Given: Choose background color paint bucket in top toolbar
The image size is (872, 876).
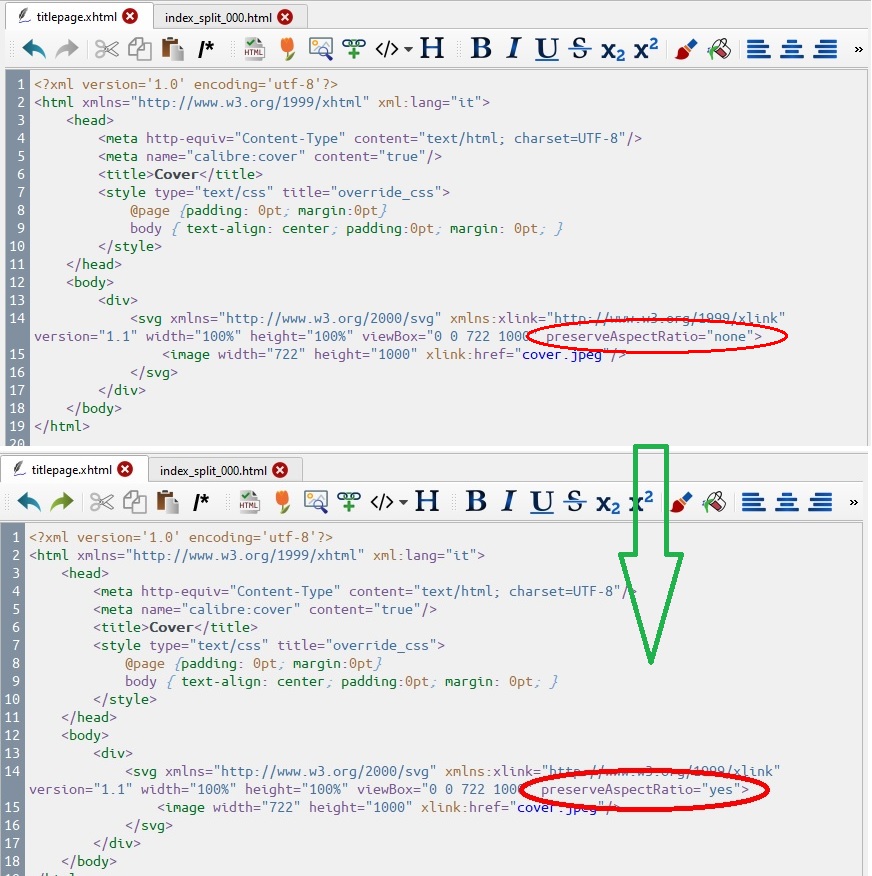Looking at the screenshot, I should (719, 49).
